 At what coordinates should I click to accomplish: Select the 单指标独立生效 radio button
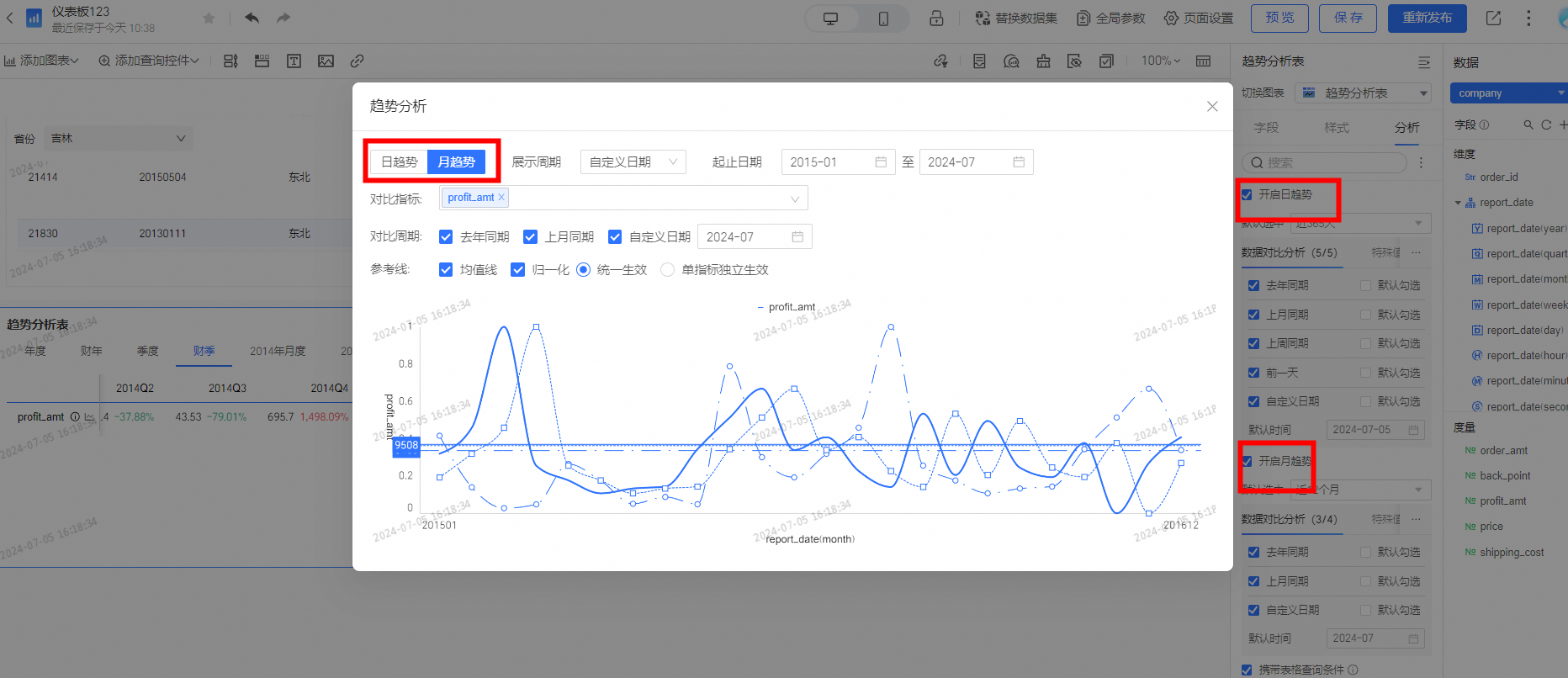(667, 270)
